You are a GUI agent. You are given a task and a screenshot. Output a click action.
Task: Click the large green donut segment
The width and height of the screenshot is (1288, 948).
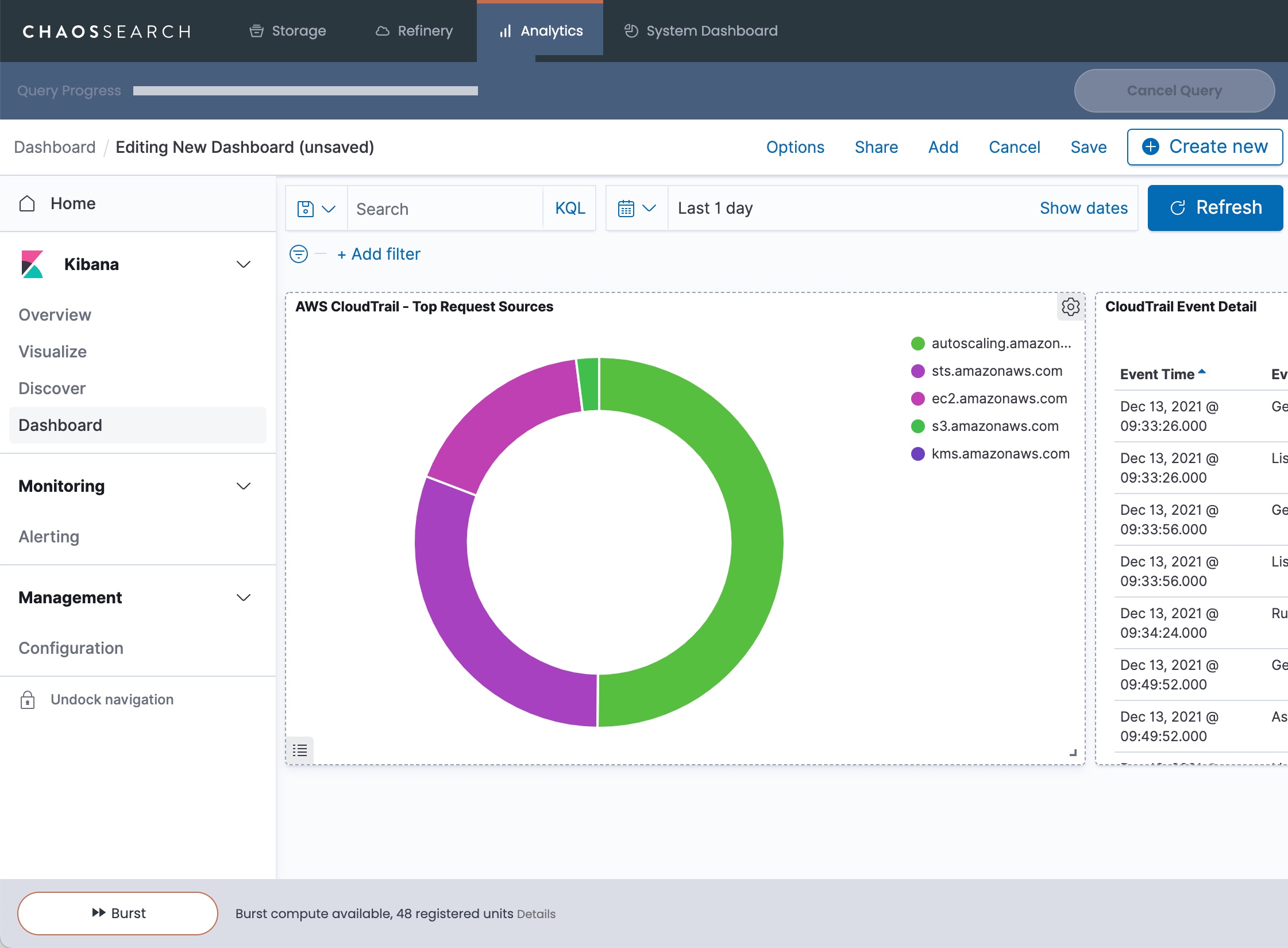pos(757,542)
